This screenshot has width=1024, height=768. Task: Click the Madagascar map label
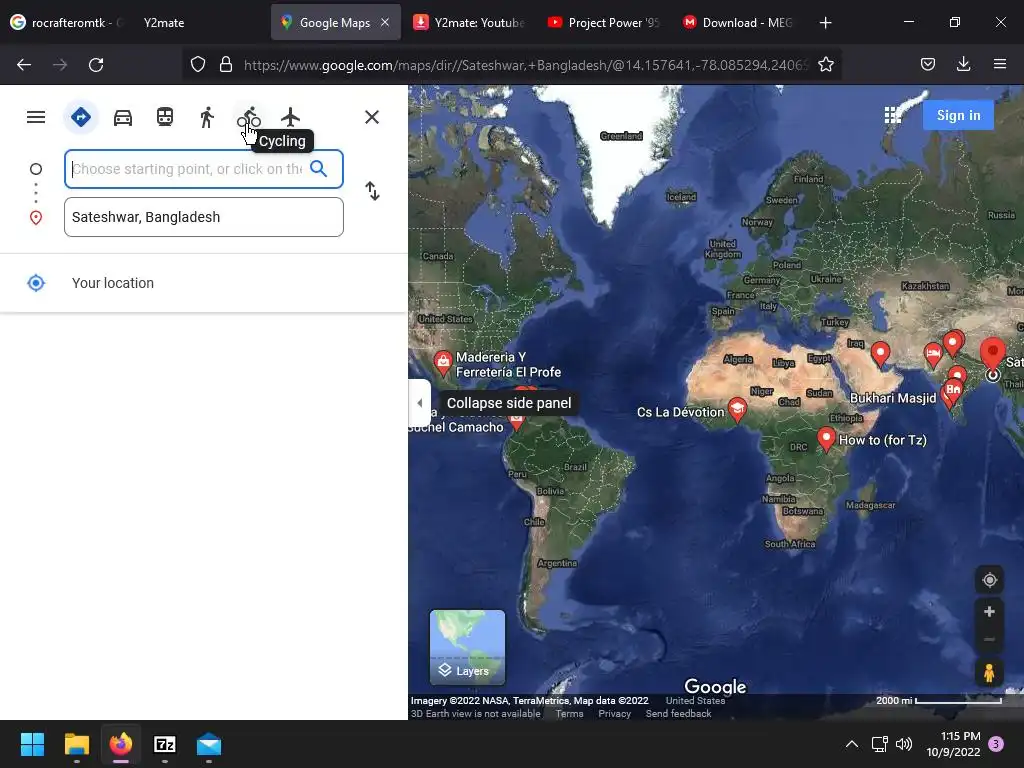point(871,505)
